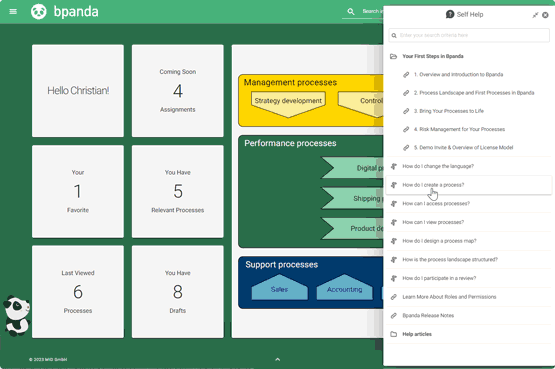Expand the footer with up chevron
Image resolution: width=555 pixels, height=369 pixels.
[x=278, y=359]
